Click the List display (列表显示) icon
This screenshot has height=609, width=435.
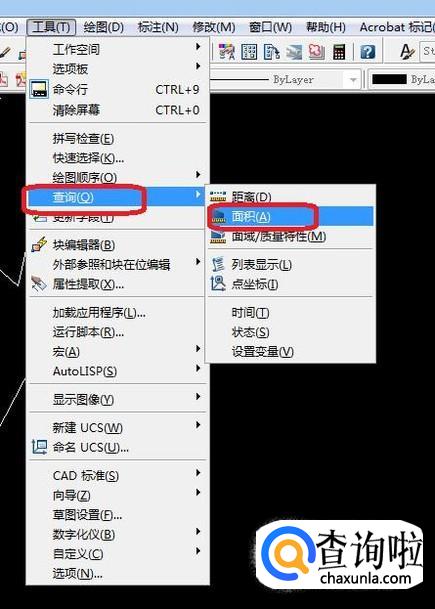coord(218,264)
